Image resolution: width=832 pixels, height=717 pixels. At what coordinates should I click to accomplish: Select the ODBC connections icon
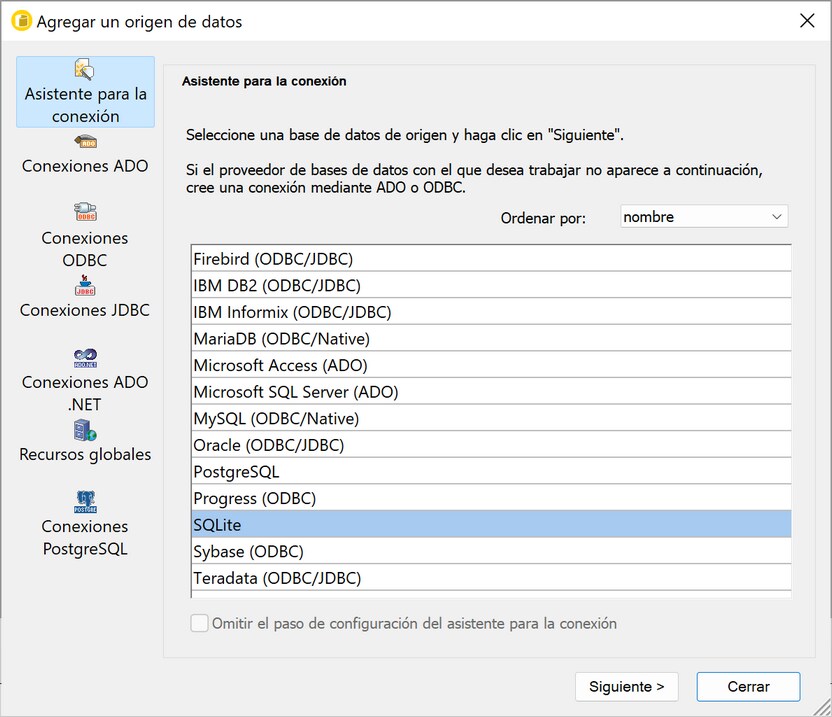(x=85, y=212)
